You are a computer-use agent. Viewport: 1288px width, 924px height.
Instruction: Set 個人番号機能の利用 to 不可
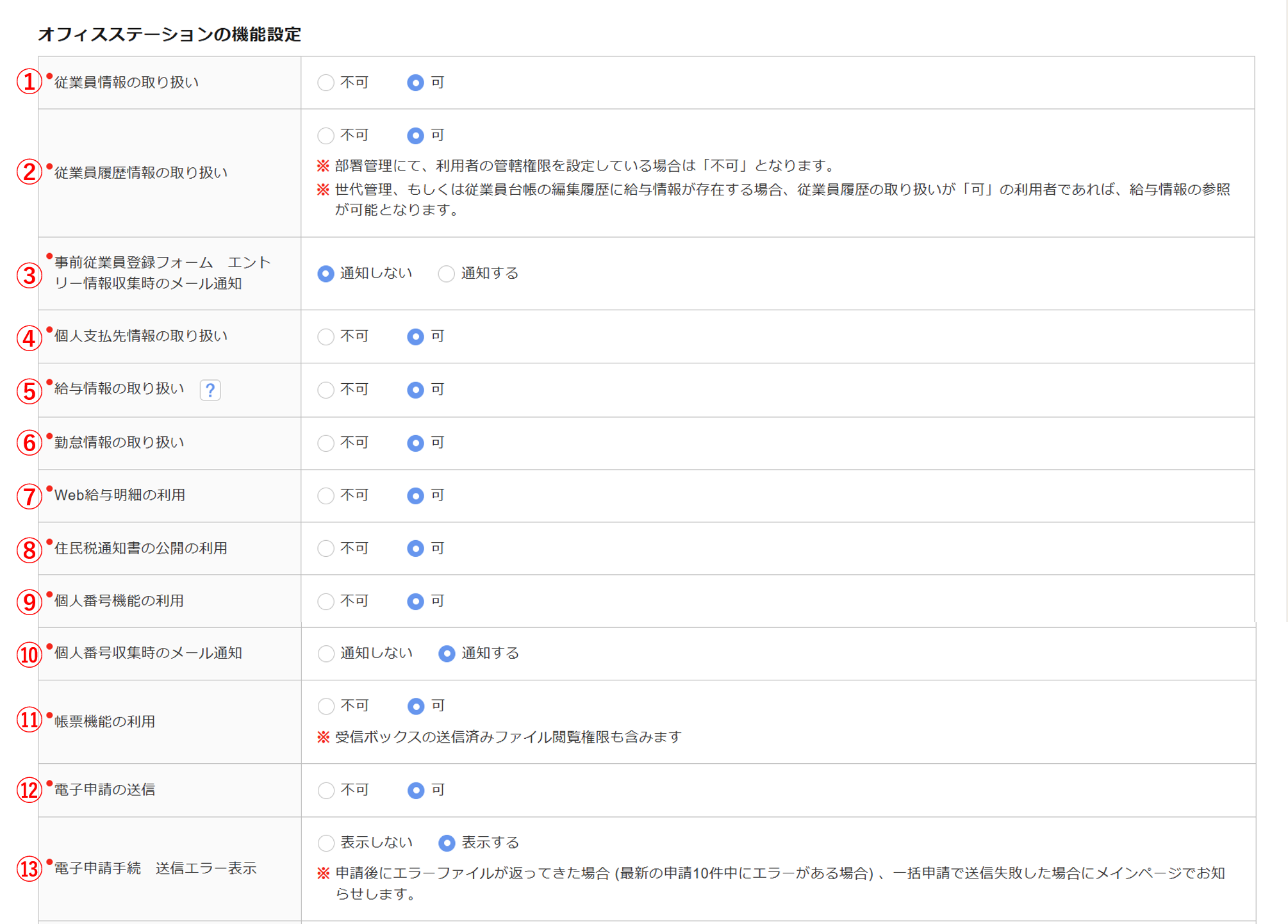point(326,601)
